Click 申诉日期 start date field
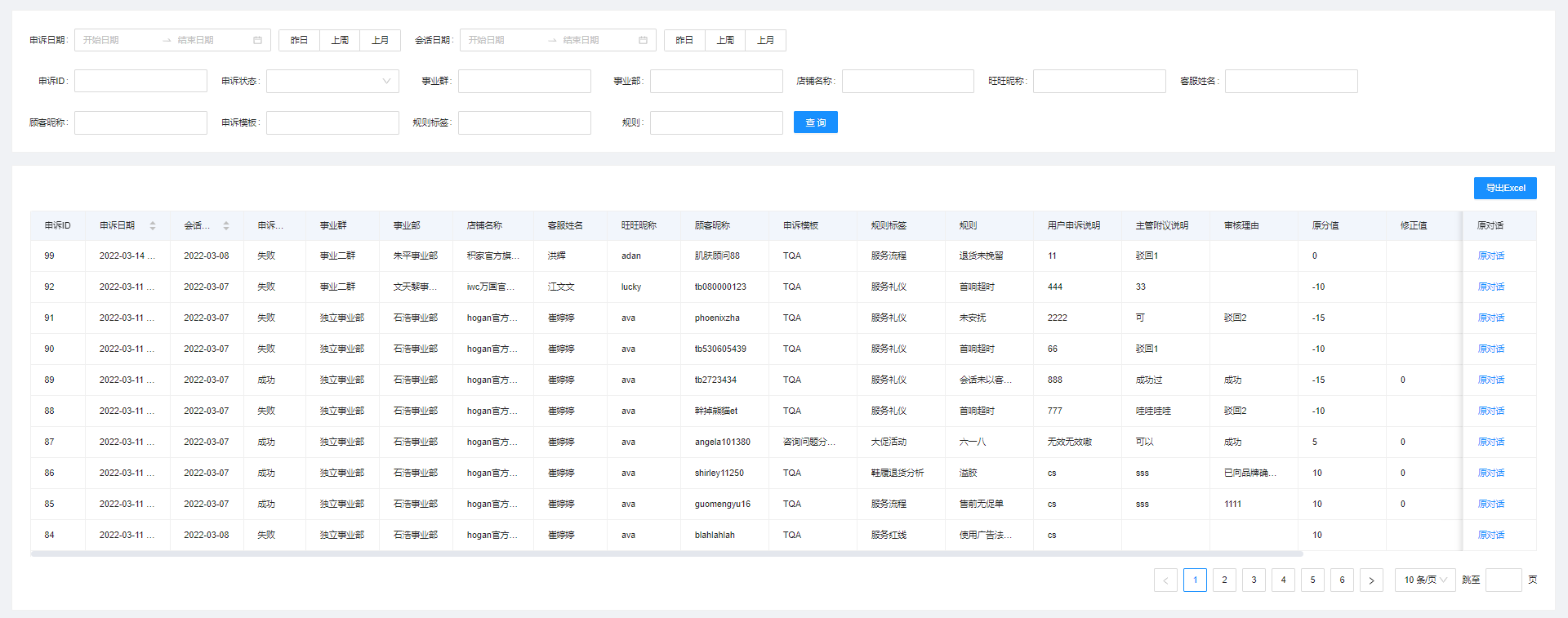Viewport: 1568px width, 618px height. tap(118, 40)
